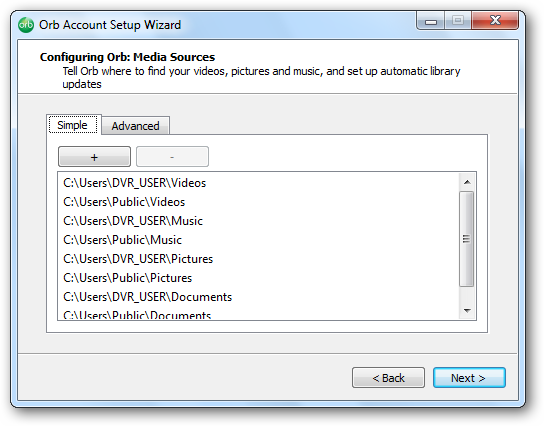Click the list scrollbar up arrow
The width and height of the screenshot is (544, 426).
(x=467, y=182)
